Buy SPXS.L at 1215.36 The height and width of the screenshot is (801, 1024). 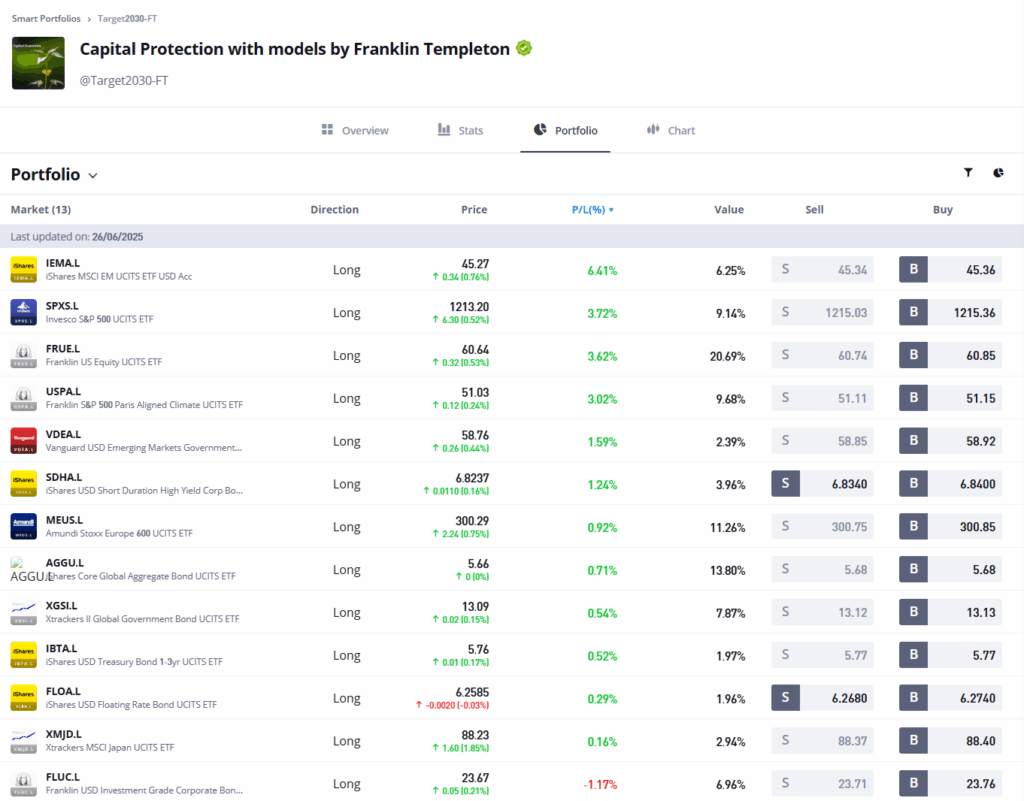(950, 312)
